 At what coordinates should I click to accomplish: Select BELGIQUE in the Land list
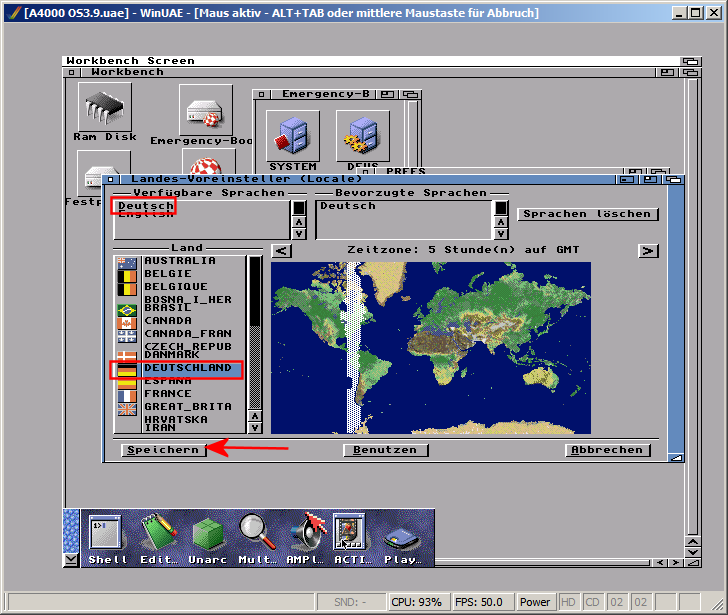pos(180,287)
